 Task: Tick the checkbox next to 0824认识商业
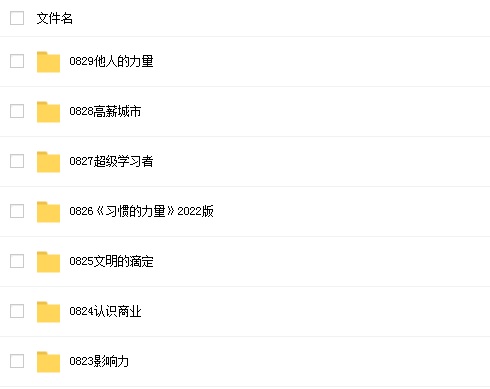17,311
